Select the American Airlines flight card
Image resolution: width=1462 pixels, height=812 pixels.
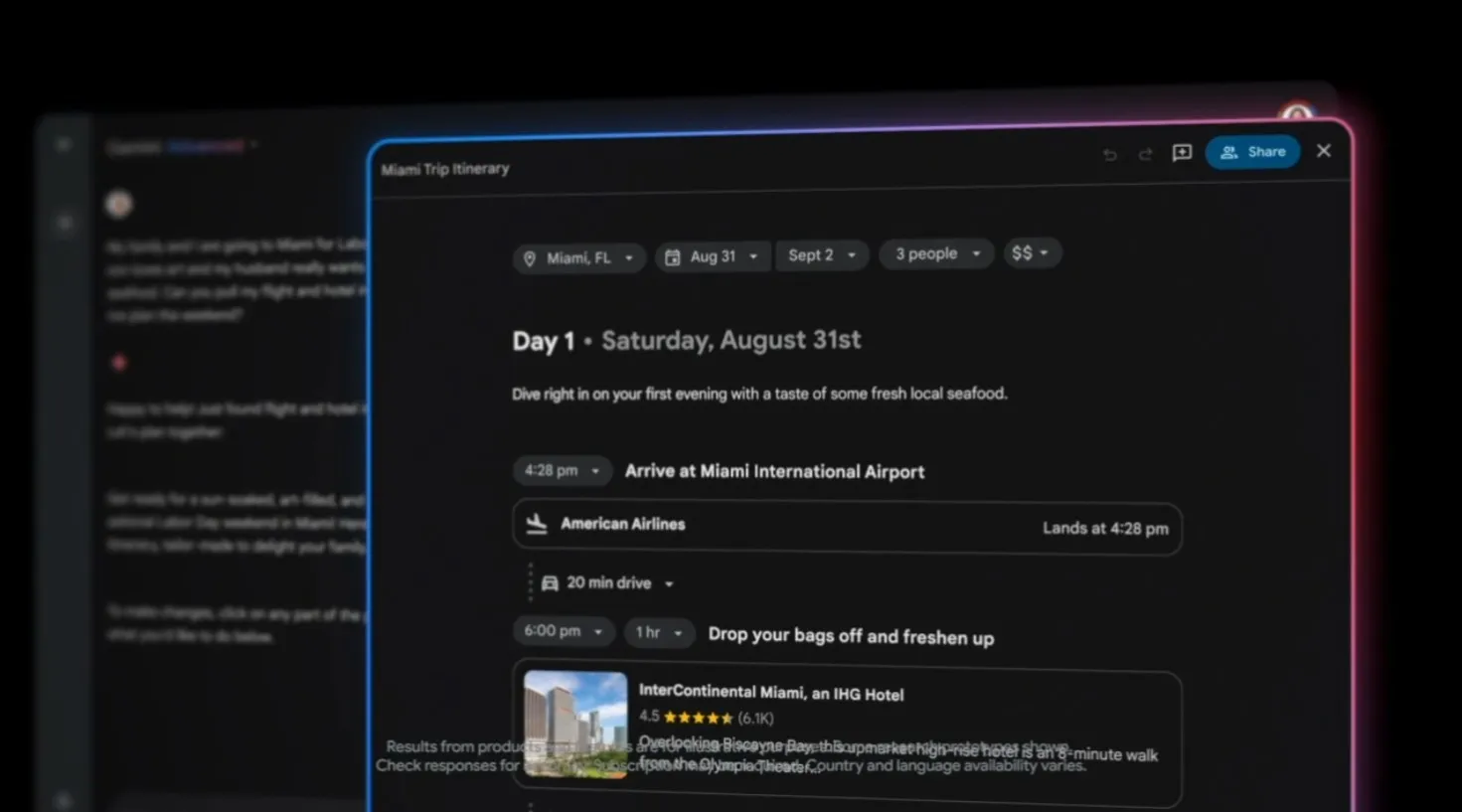[847, 527]
